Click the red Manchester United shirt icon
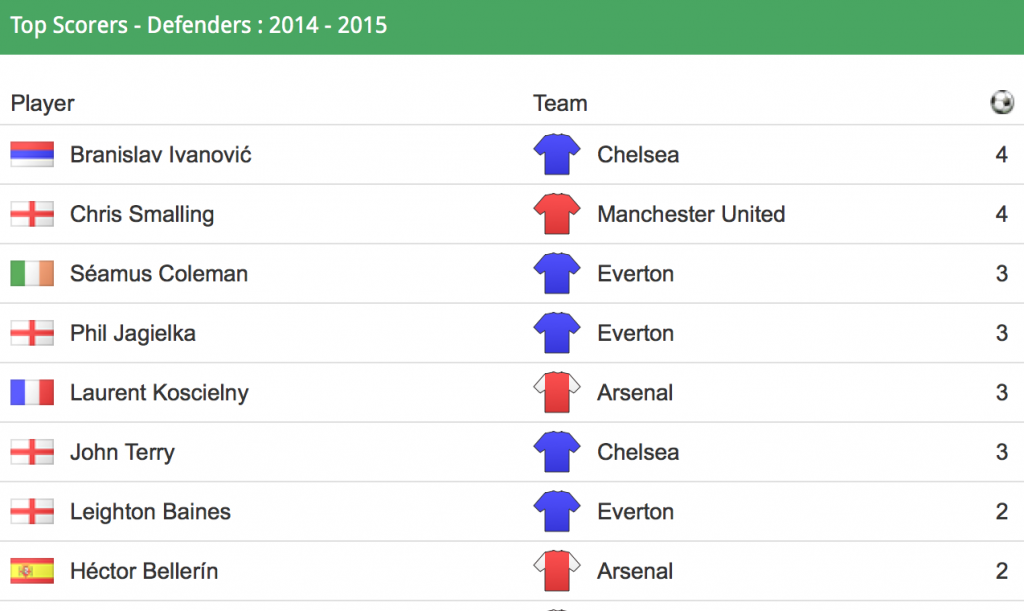Viewport: 1024px width, 611px height. click(x=556, y=213)
